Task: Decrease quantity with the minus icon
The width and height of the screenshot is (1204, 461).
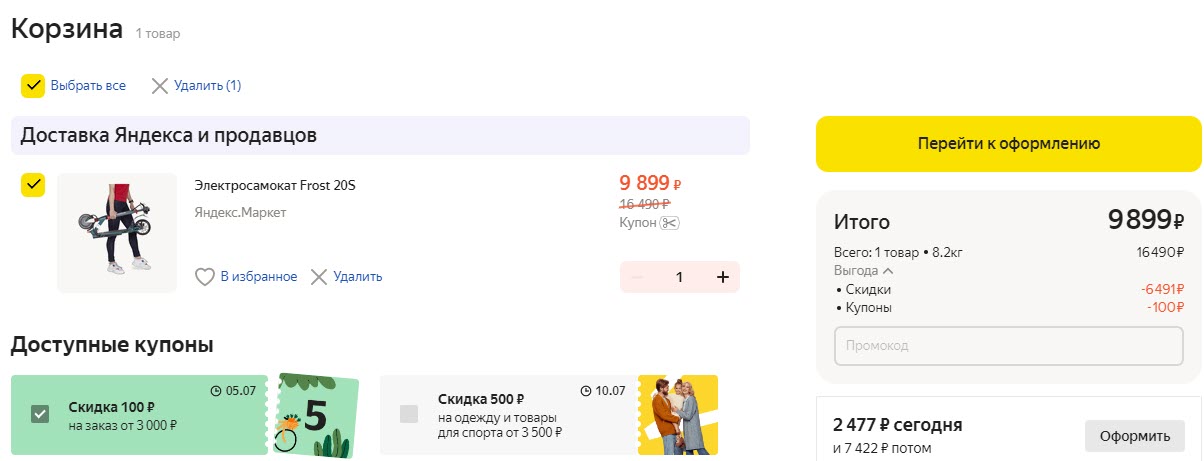Action: 638,277
